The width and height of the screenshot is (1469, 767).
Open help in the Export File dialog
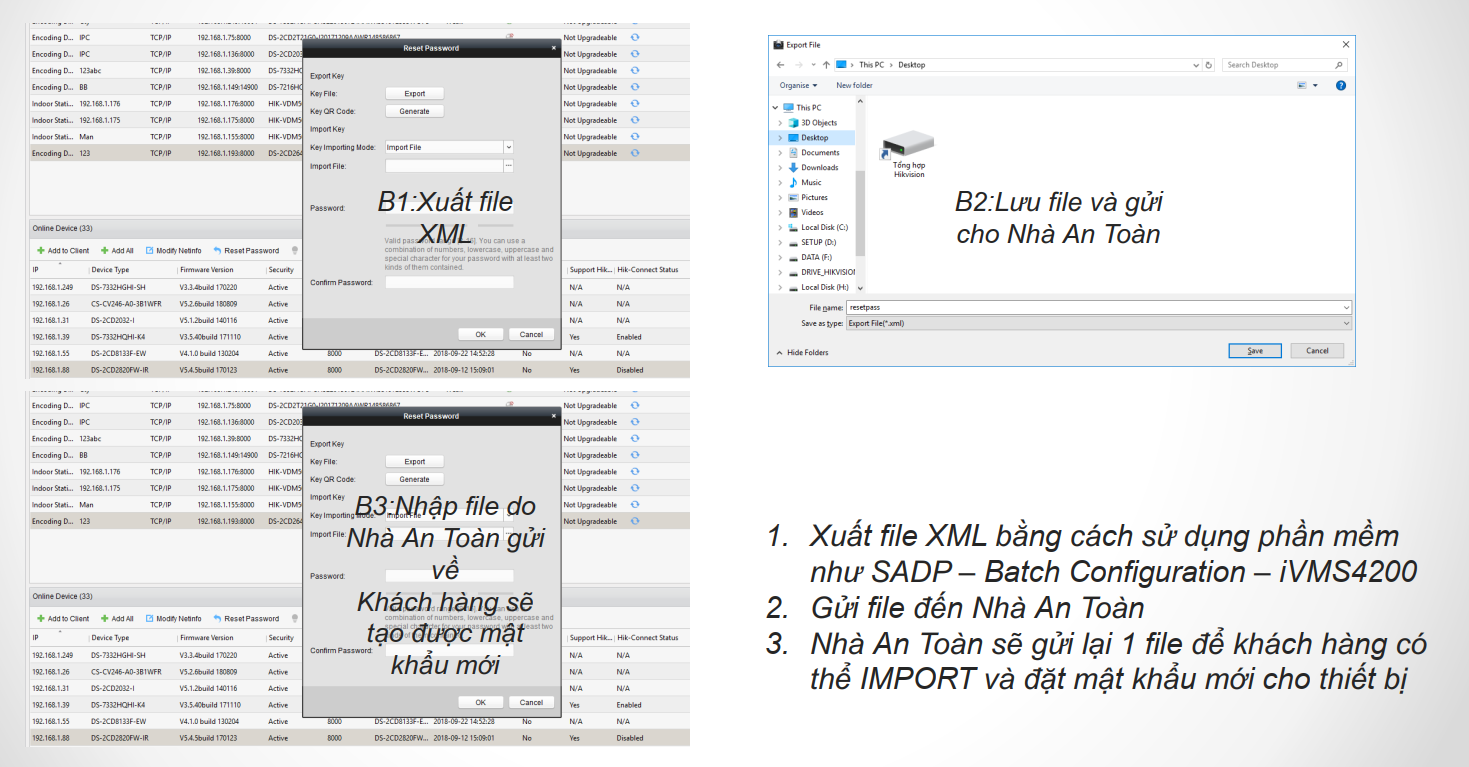[1341, 85]
